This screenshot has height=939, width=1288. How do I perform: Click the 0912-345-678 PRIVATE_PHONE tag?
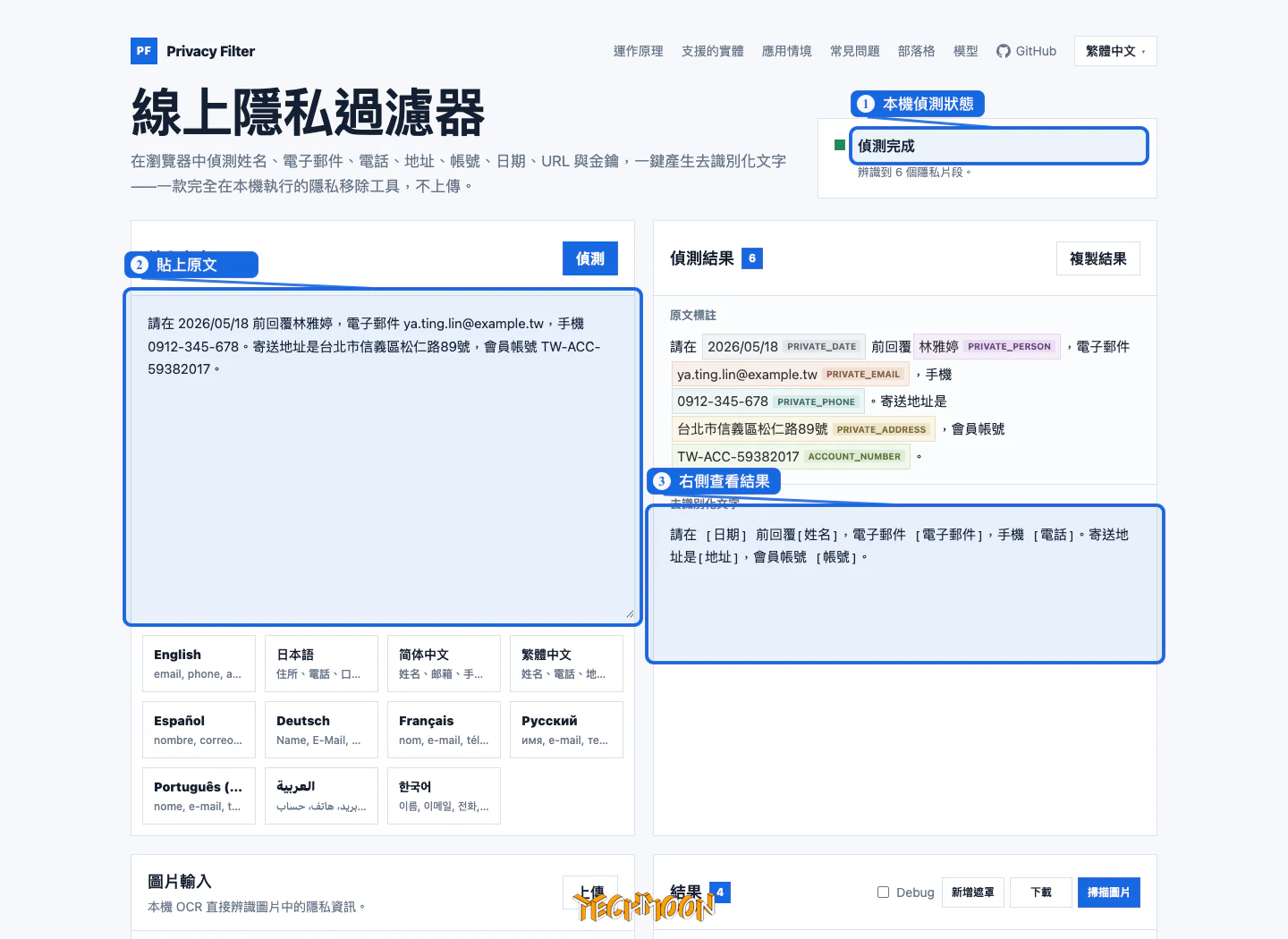[767, 402]
